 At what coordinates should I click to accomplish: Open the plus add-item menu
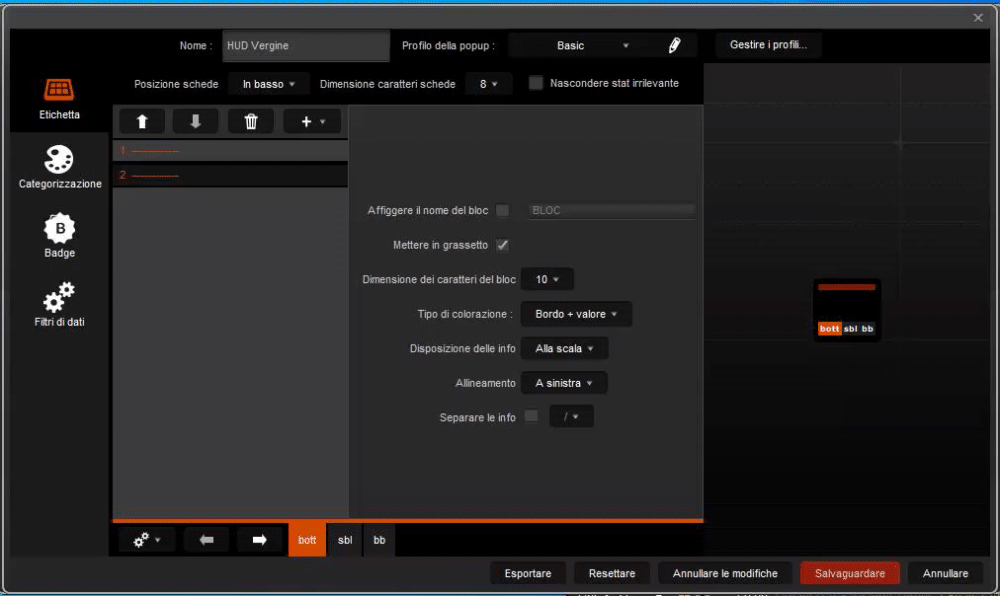coord(312,121)
